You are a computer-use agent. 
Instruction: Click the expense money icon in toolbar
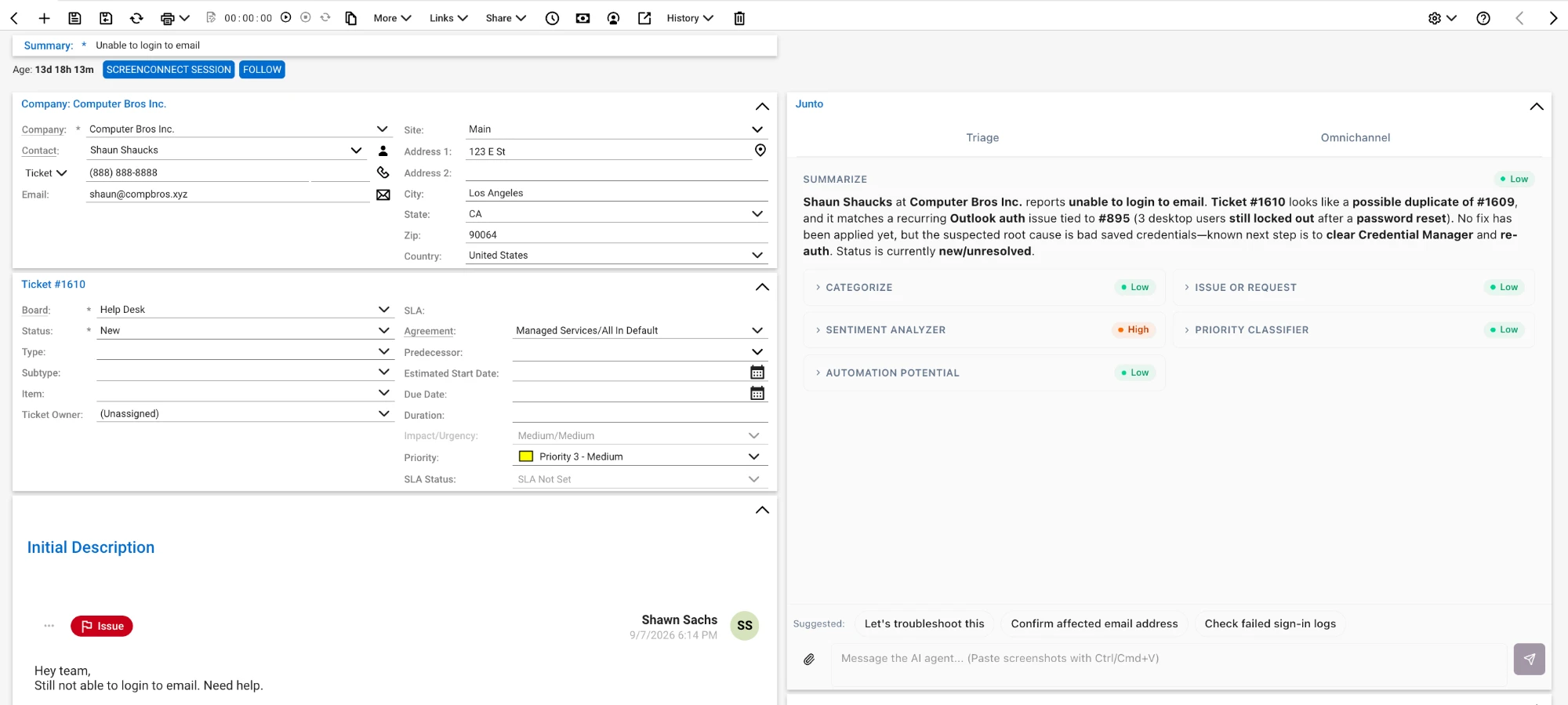click(x=583, y=18)
